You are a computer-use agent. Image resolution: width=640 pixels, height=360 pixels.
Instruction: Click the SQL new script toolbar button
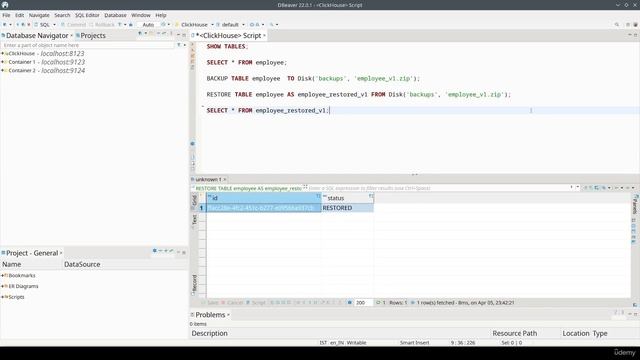[42, 24]
